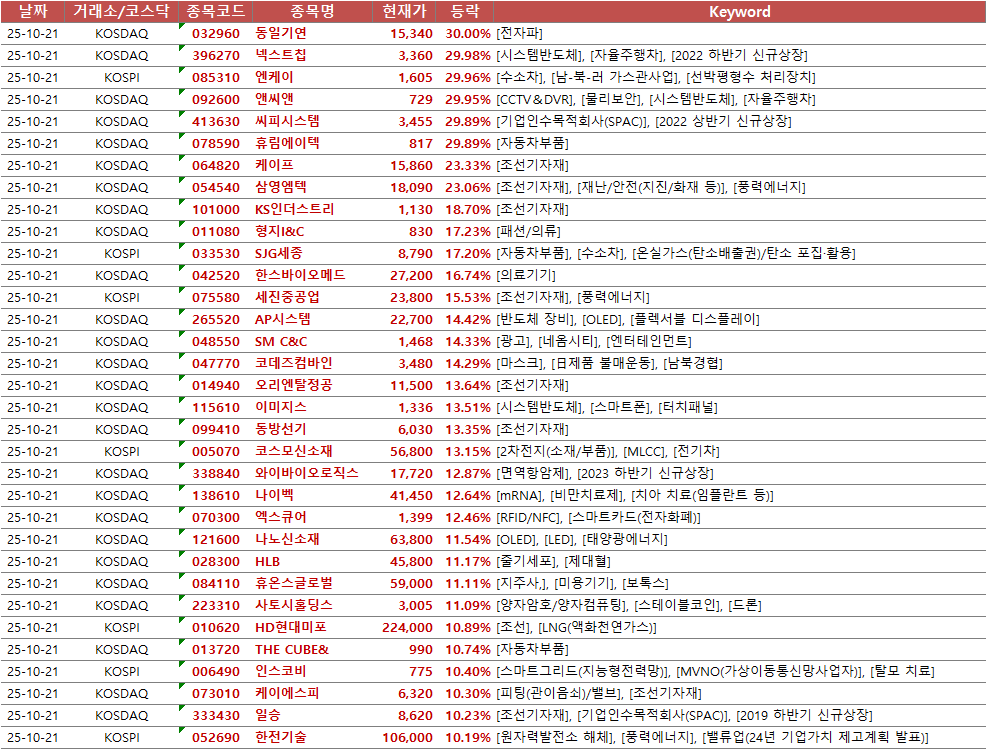Select the stock name 코스모신소재

pyautogui.click(x=294, y=452)
